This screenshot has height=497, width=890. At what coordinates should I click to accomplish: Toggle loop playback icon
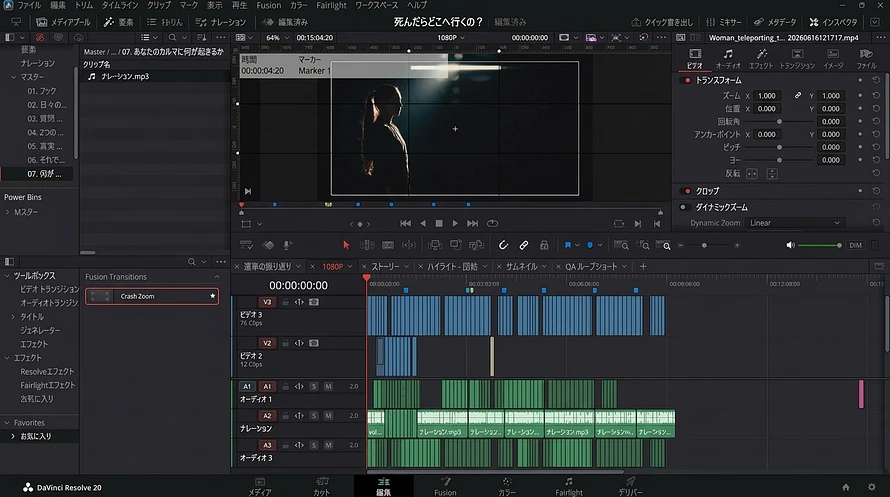(493, 224)
